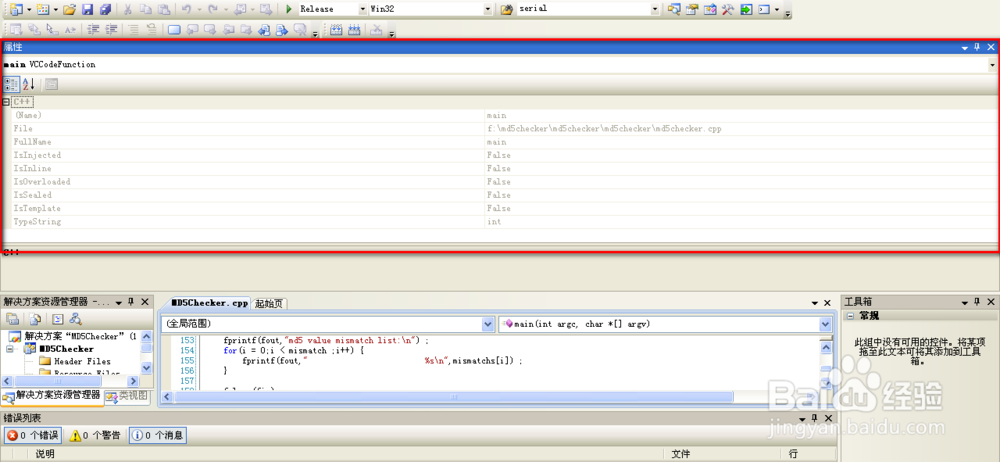Click the Save All icon
Viewport: 1000px width, 462px height.
(x=105, y=9)
